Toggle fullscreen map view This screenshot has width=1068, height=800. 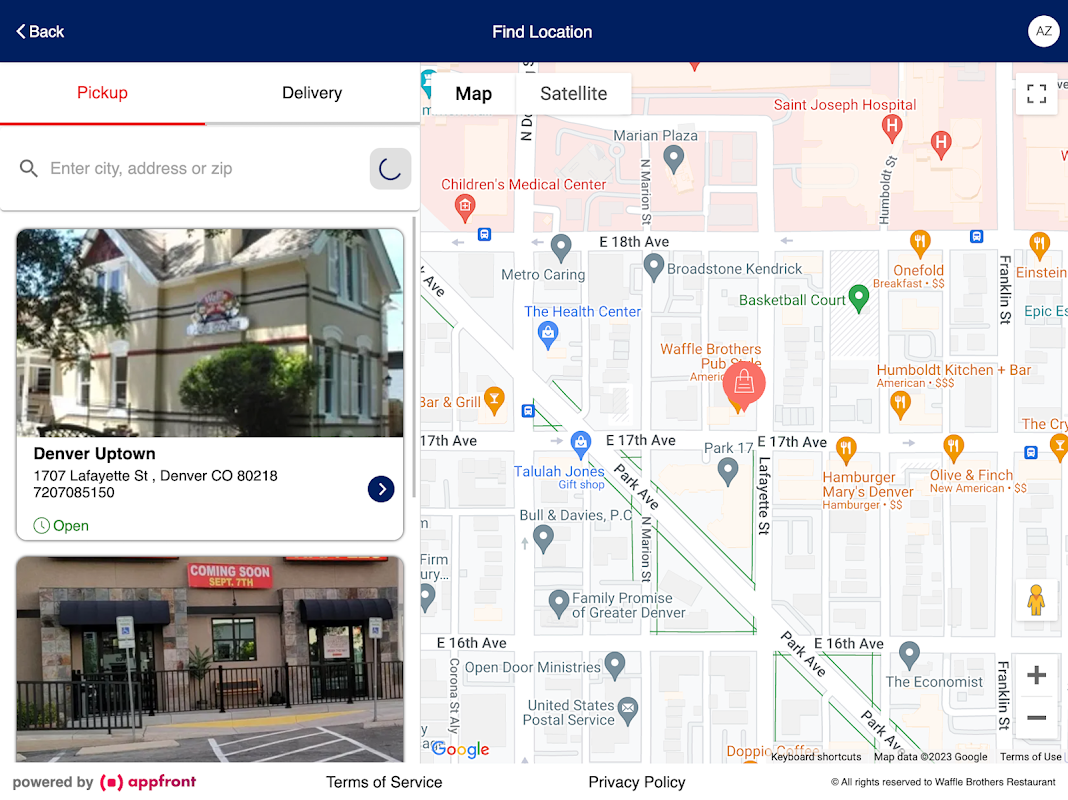[x=1036, y=94]
